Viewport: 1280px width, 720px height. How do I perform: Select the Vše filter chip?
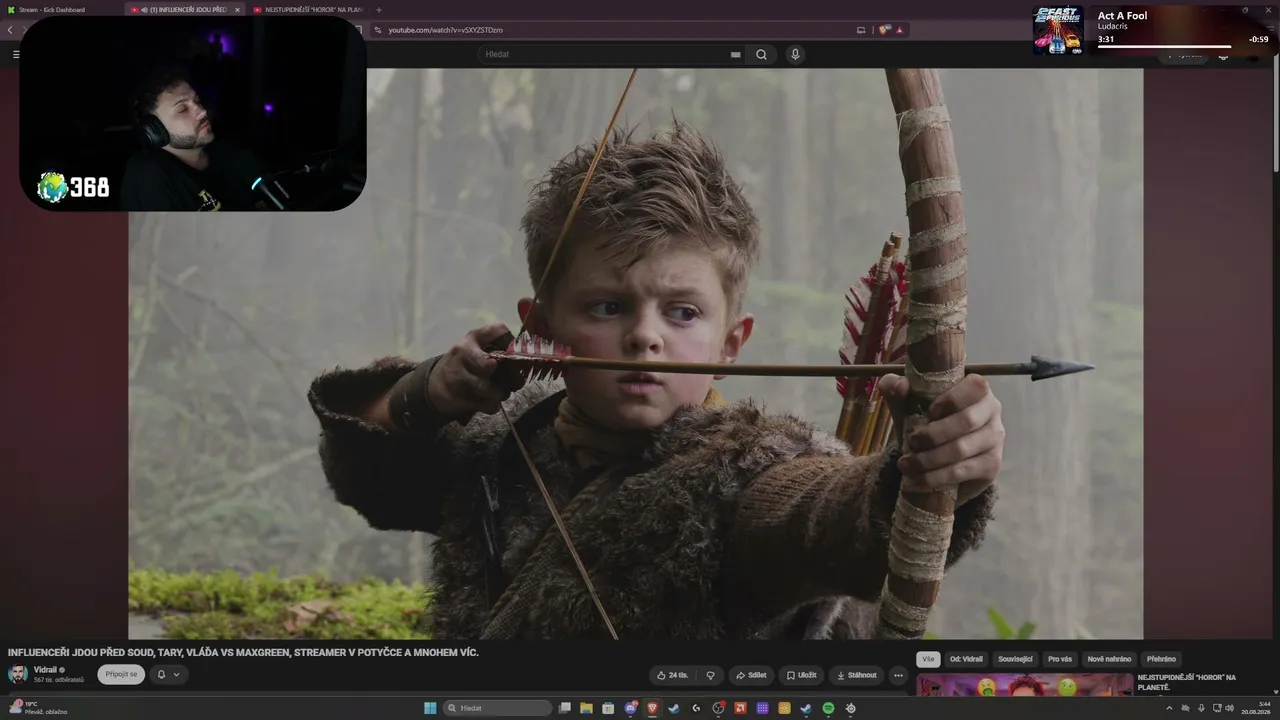pos(928,659)
